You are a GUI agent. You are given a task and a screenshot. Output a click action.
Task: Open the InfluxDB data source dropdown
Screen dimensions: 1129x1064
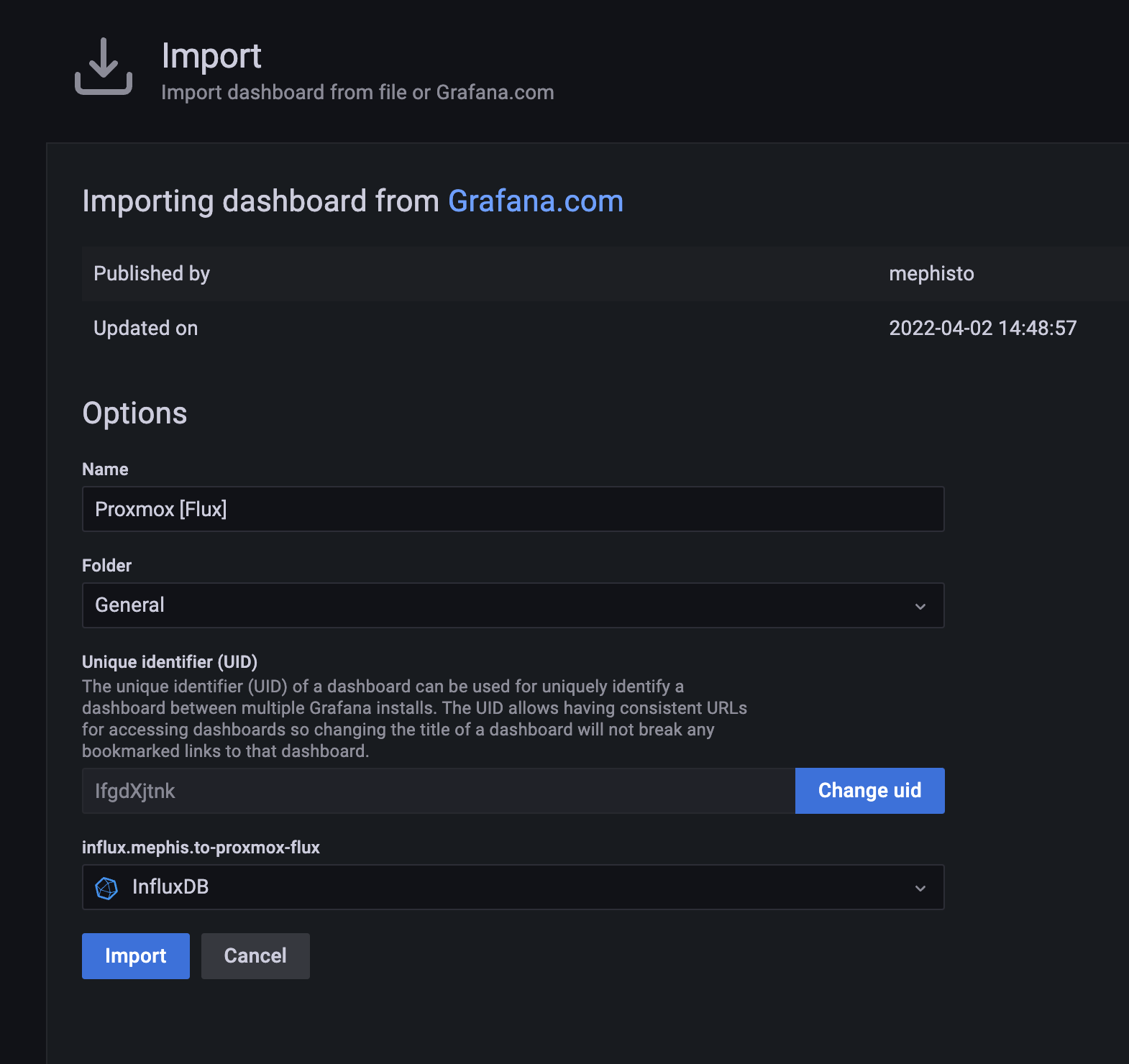[513, 887]
